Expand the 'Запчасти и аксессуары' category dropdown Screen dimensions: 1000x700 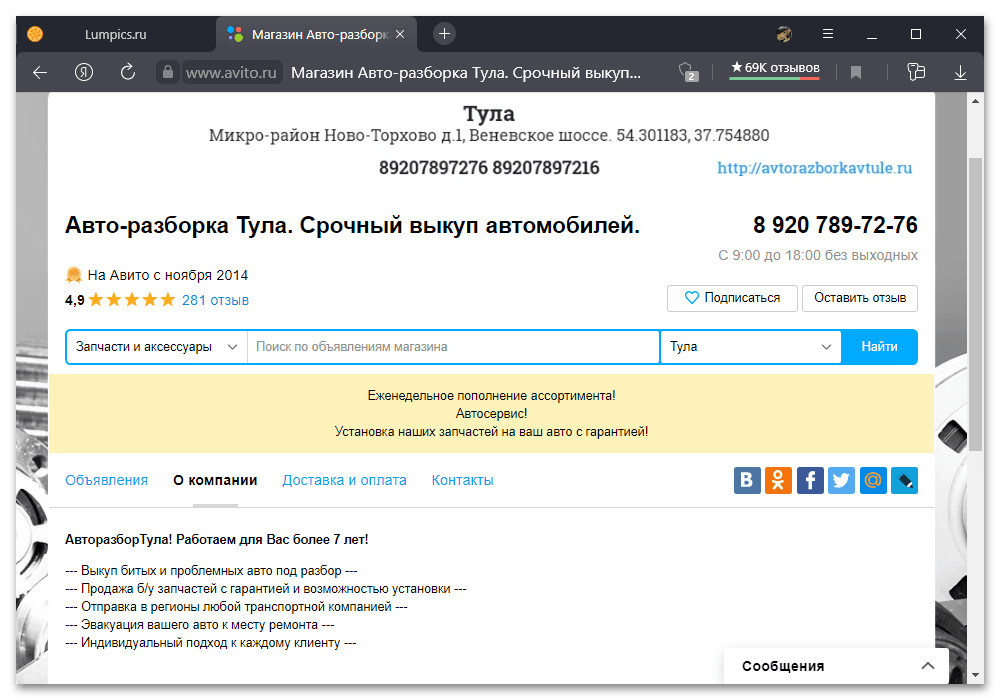(x=157, y=347)
